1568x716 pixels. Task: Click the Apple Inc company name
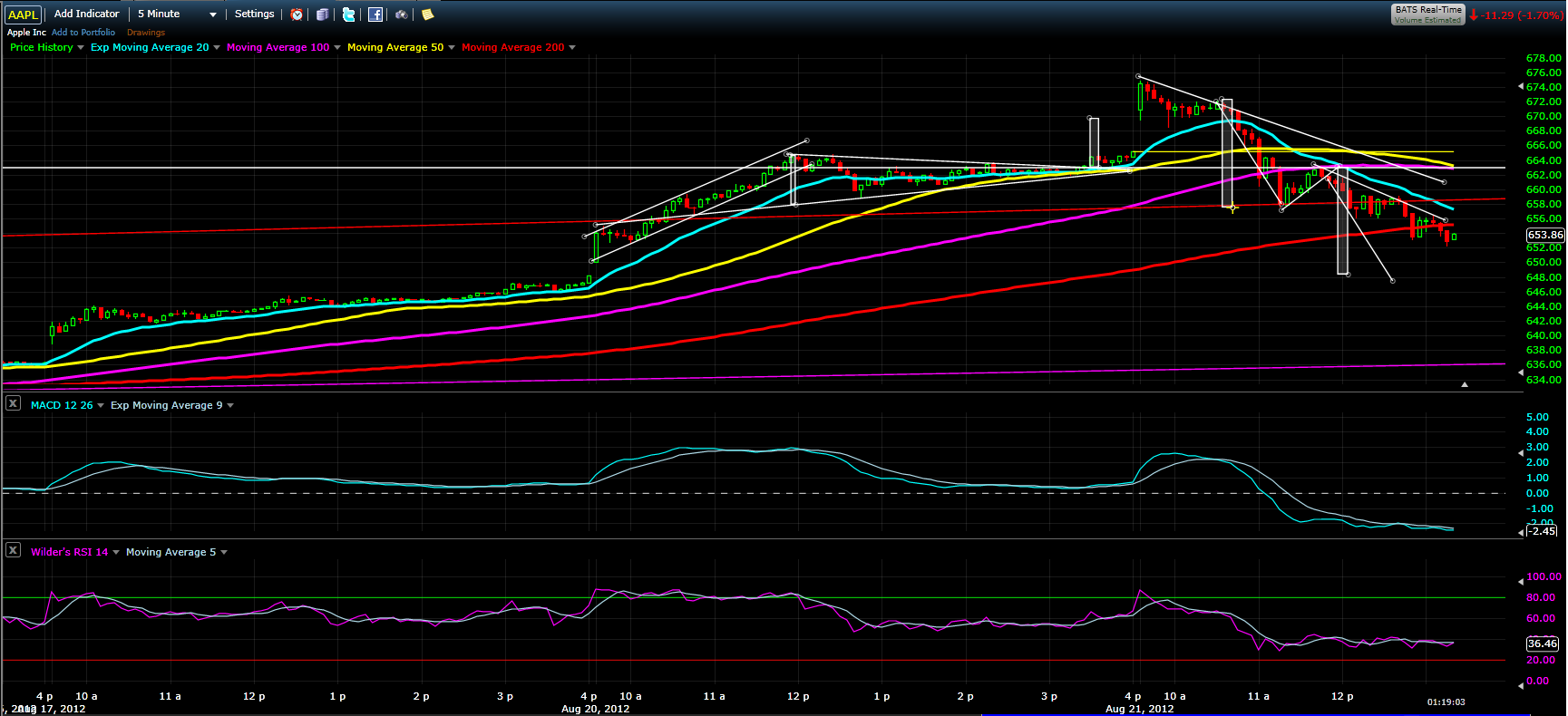26,32
